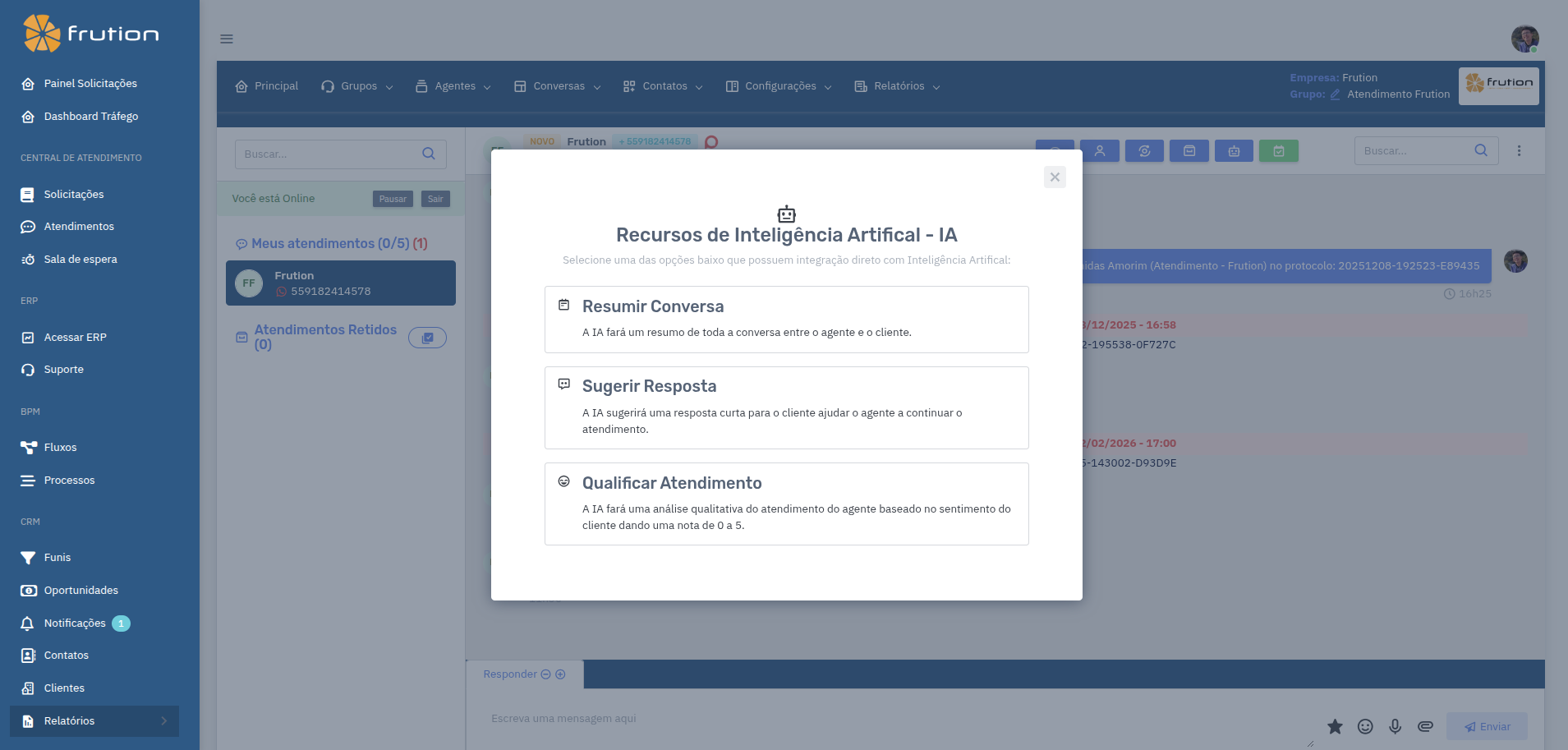Click the user avatar in the top right corner
Image resolution: width=1568 pixels, height=750 pixels.
click(x=1525, y=38)
